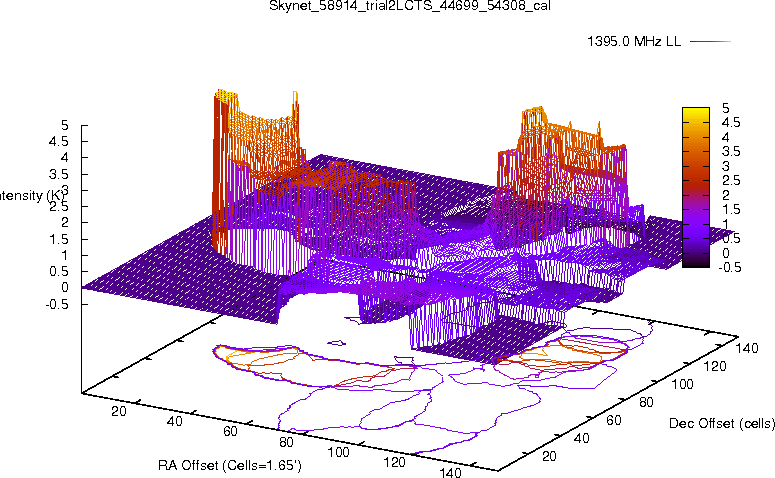
Task: Click the -0.5 tick on the intensity axis
Action: [57, 304]
